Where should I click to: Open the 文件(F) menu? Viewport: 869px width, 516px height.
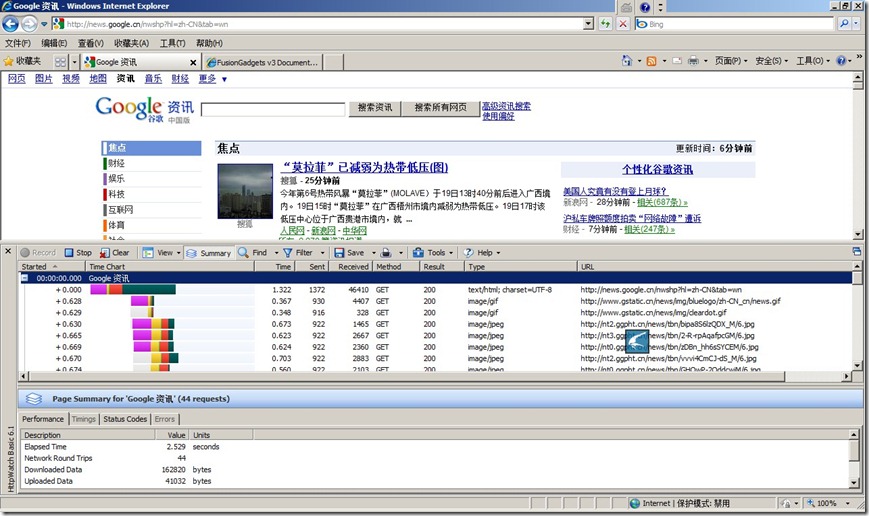coord(18,43)
